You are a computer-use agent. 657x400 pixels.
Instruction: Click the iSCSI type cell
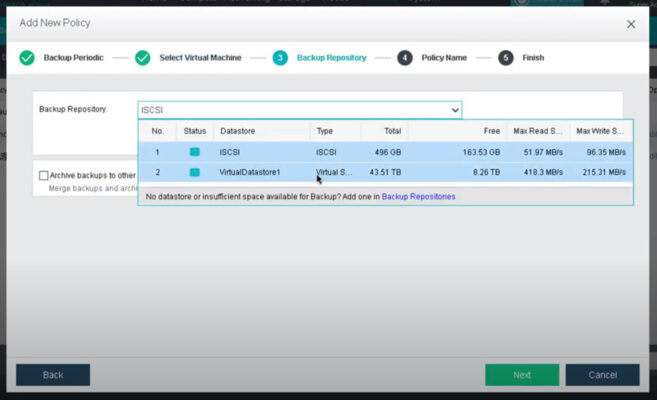click(326, 152)
